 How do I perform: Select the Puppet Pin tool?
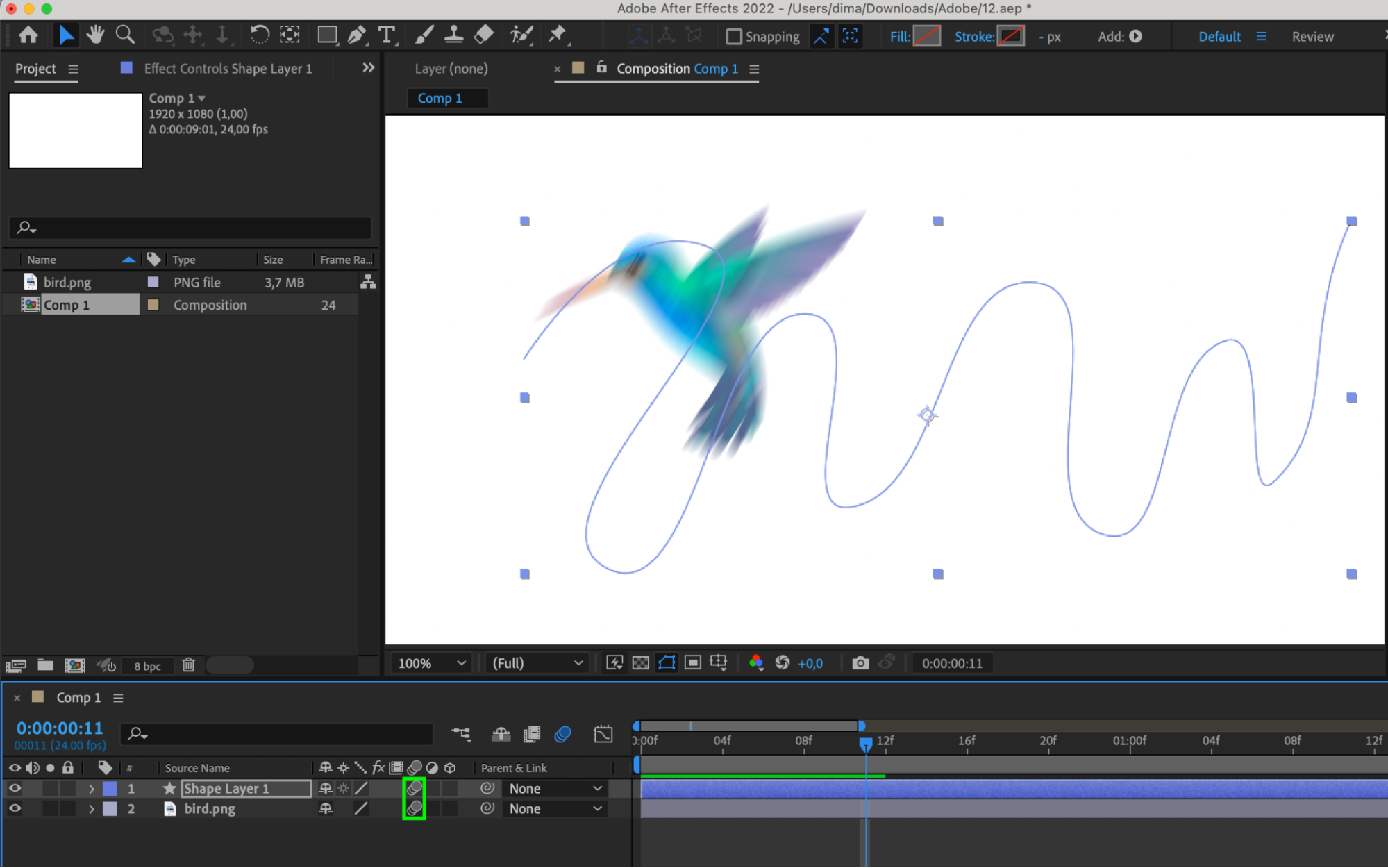pyautogui.click(x=558, y=35)
